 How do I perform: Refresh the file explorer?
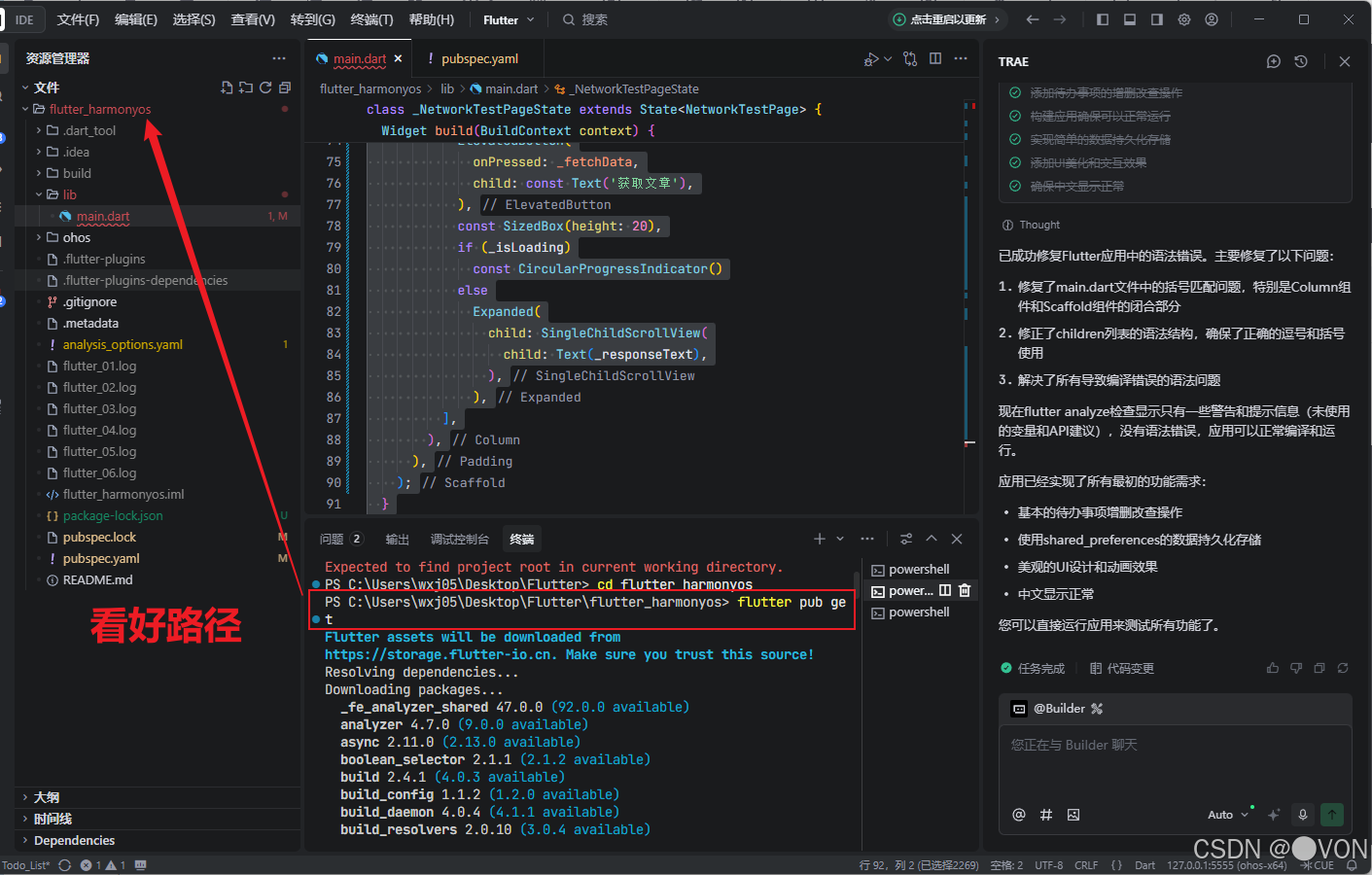point(265,87)
